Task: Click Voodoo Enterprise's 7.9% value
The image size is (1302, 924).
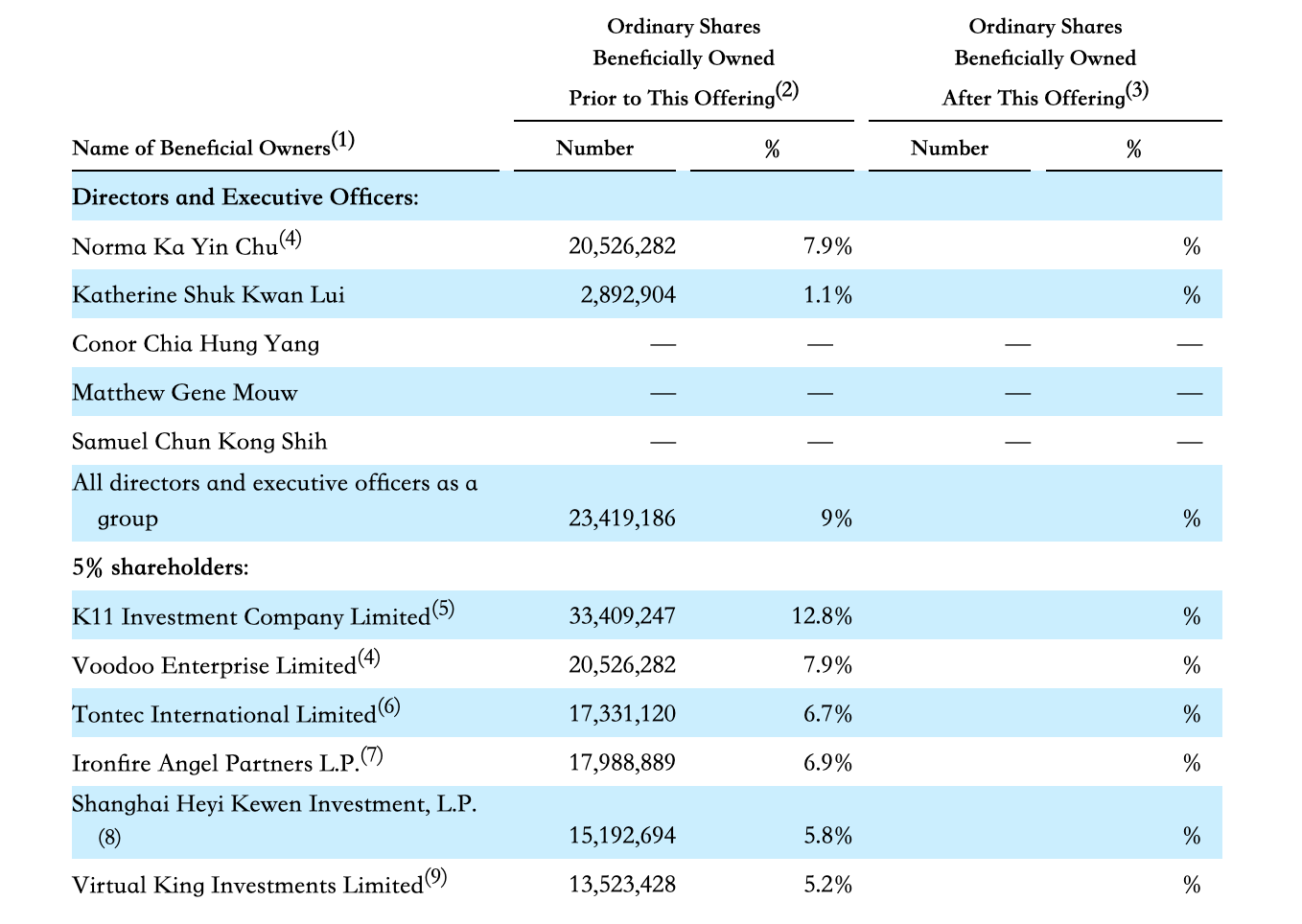Action: pyautogui.click(x=827, y=664)
